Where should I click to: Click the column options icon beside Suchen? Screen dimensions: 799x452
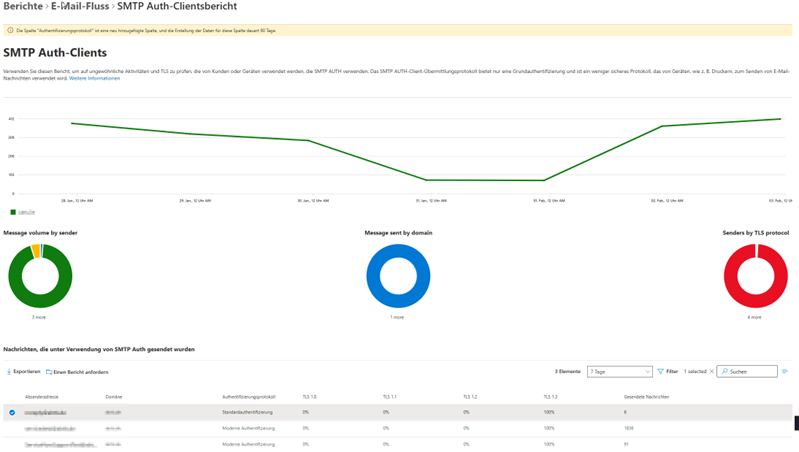[x=785, y=371]
